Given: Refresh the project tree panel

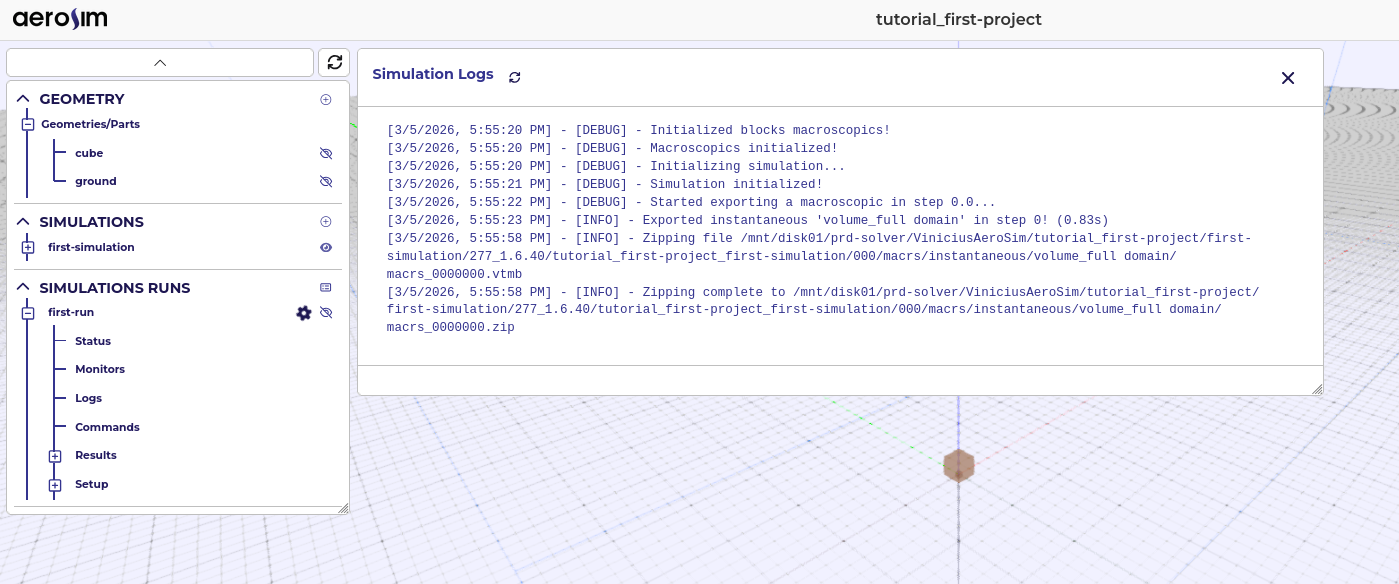Looking at the screenshot, I should click(334, 62).
